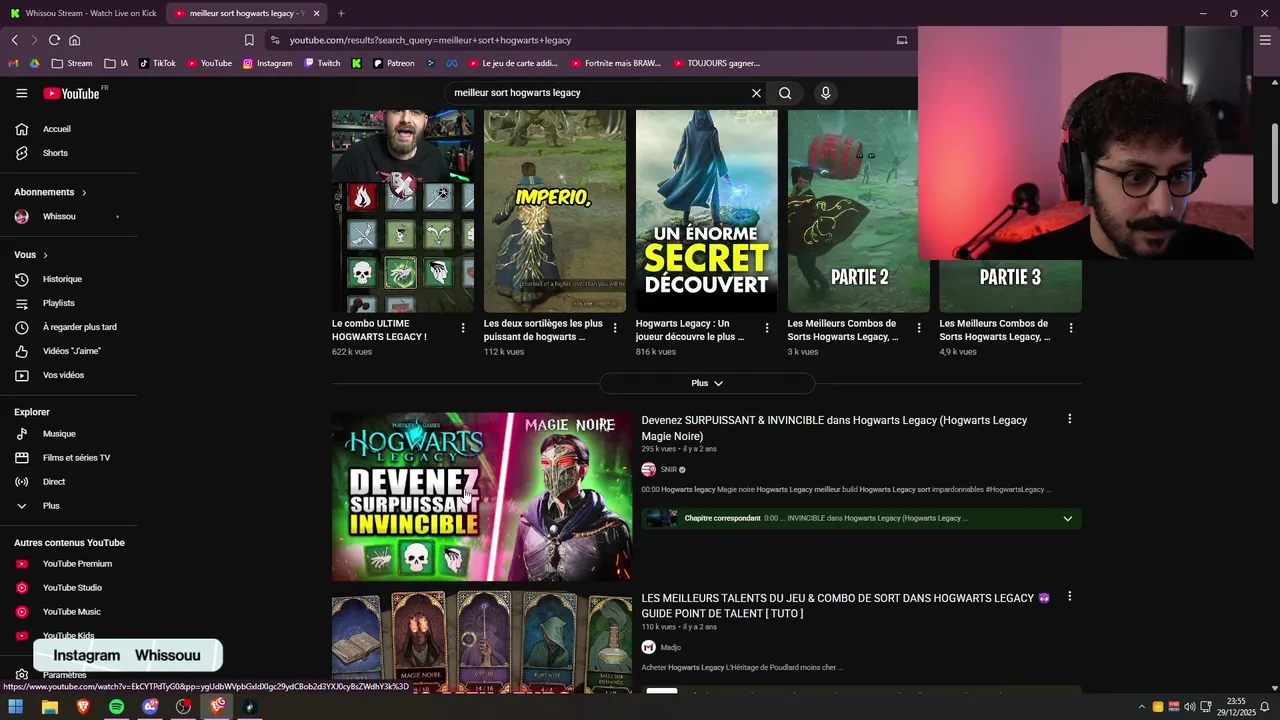Viewport: 1280px width, 720px height.
Task: Go to the YouTube logo homepage
Action: pyautogui.click(x=72, y=93)
